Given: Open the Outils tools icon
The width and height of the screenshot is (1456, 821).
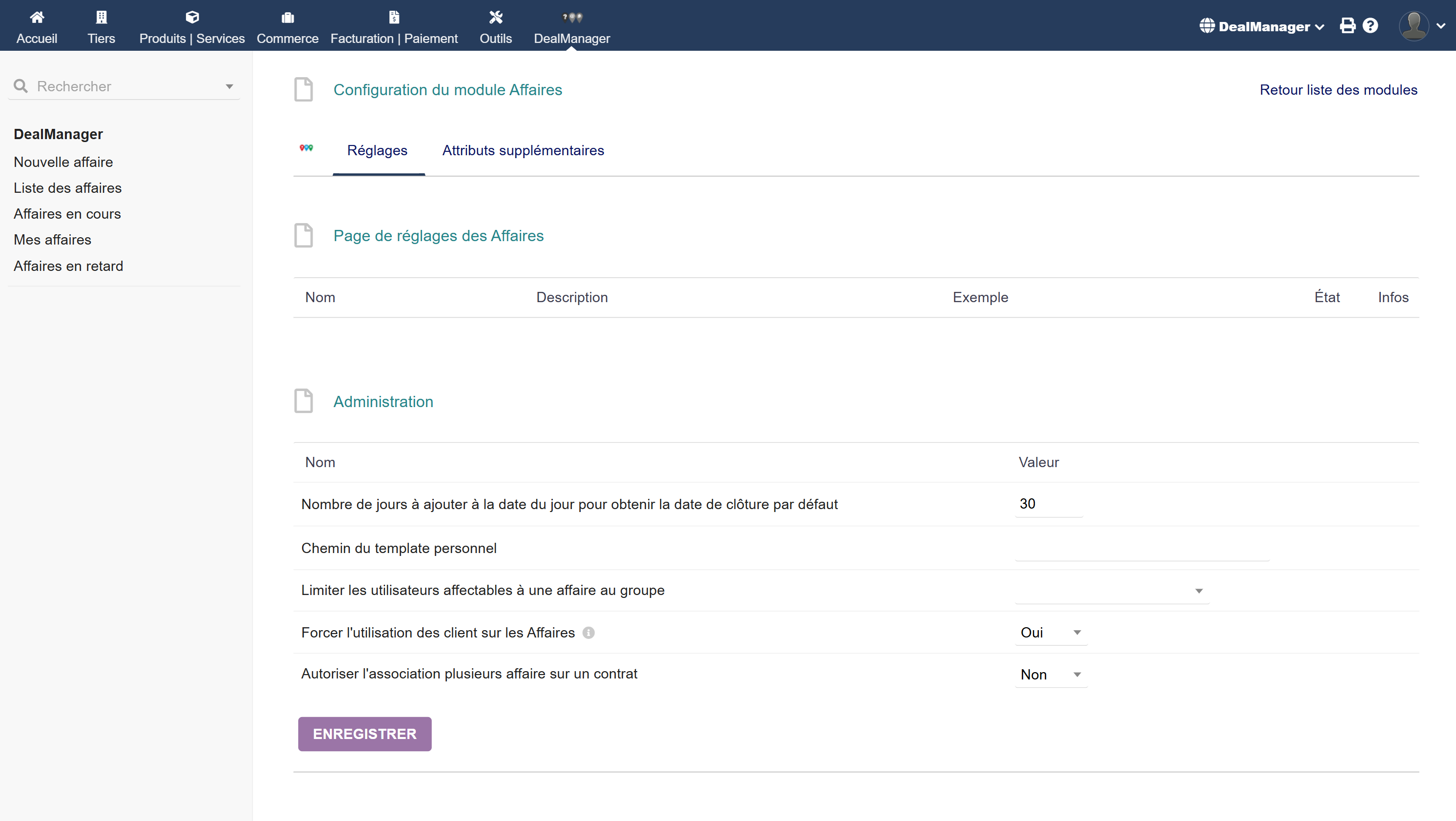Looking at the screenshot, I should tap(496, 17).
